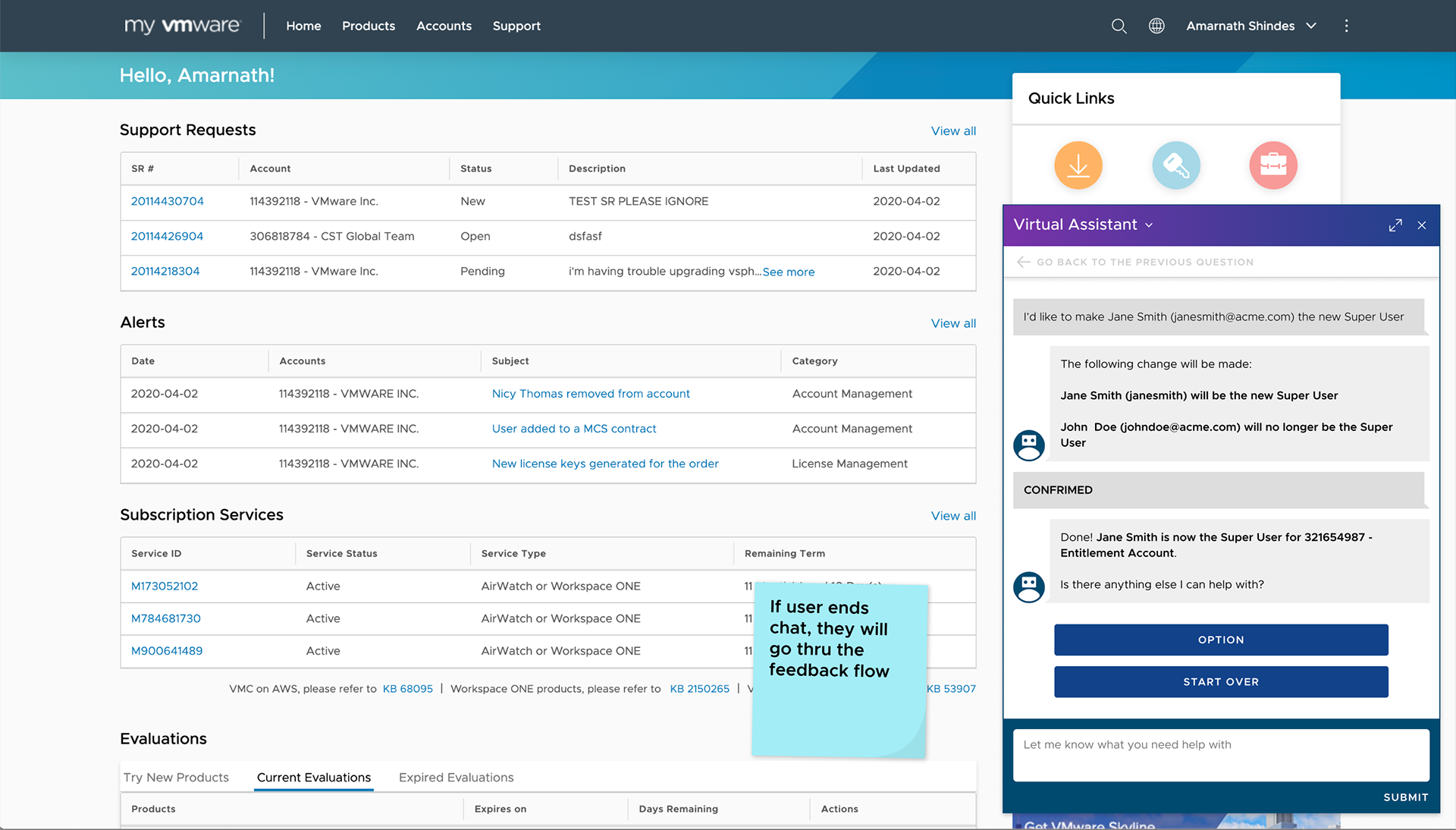Click the TEST SR PLEASE IGNORE description cell
1456x830 pixels.
[639, 201]
